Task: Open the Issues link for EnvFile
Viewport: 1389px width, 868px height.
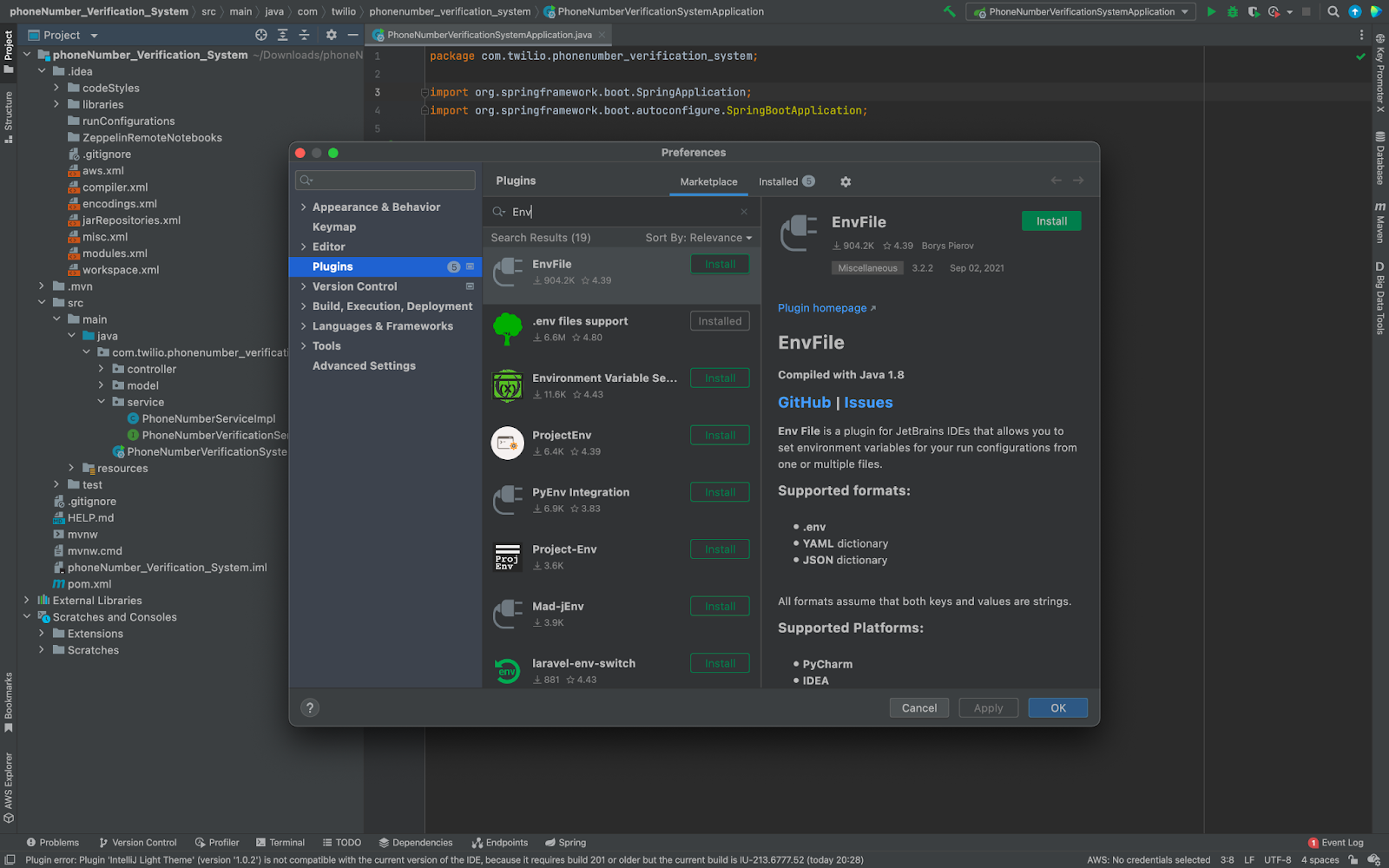Action: 868,402
